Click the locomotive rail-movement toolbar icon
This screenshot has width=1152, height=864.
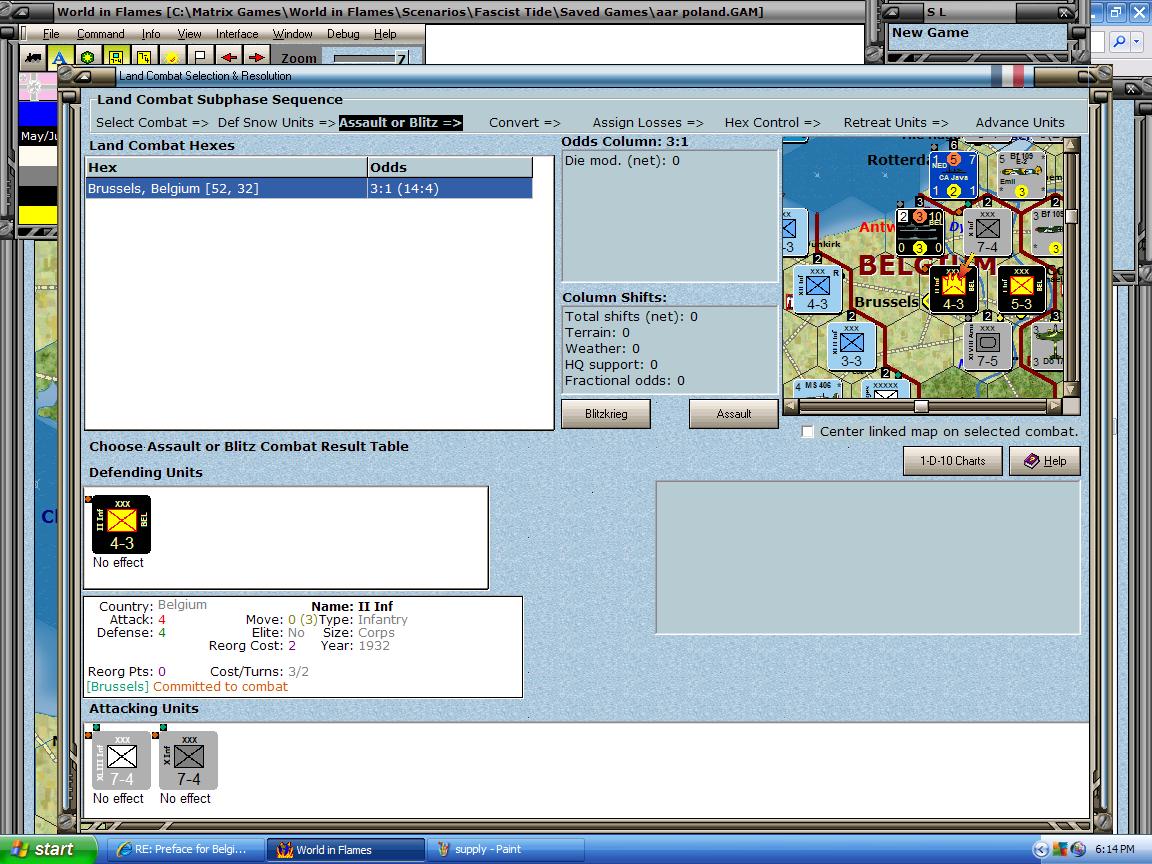32,57
